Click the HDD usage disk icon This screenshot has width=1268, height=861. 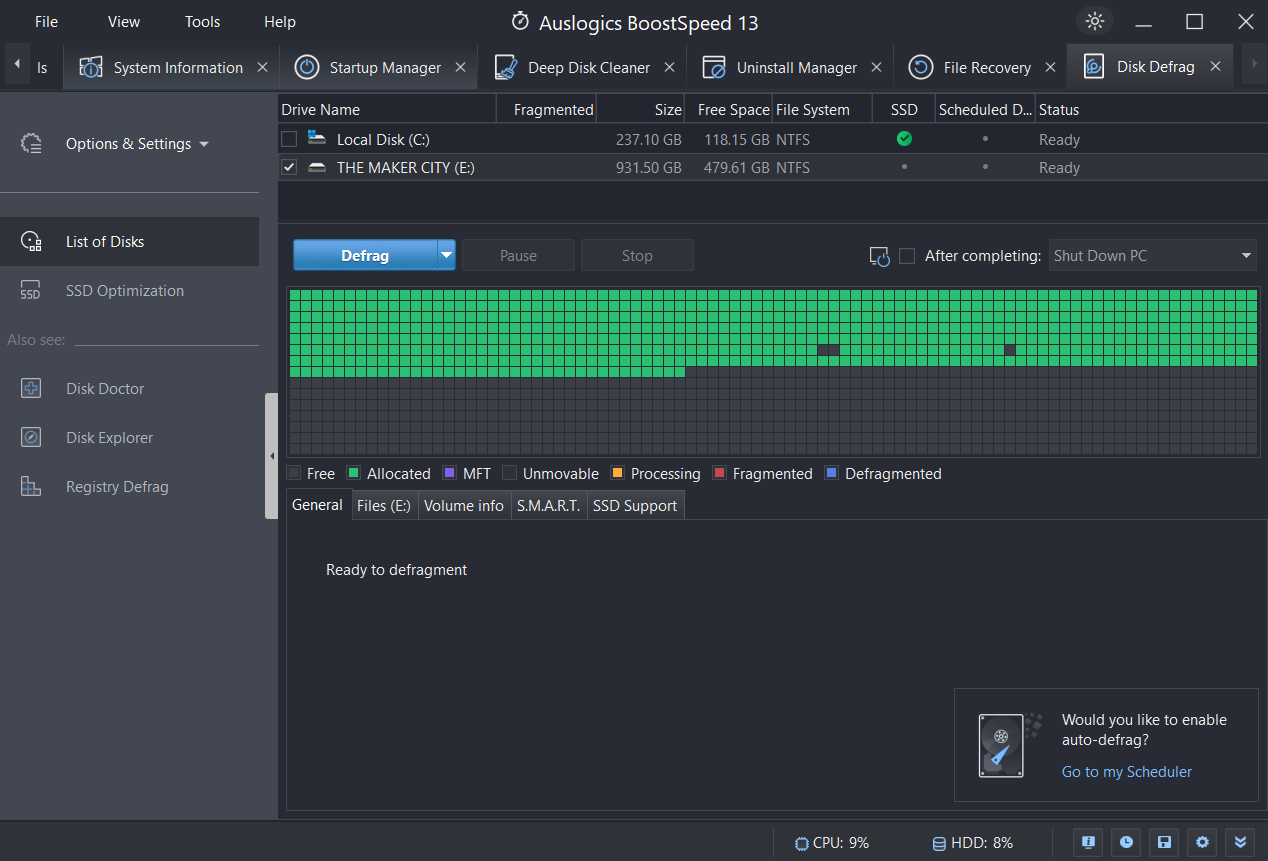[939, 843]
